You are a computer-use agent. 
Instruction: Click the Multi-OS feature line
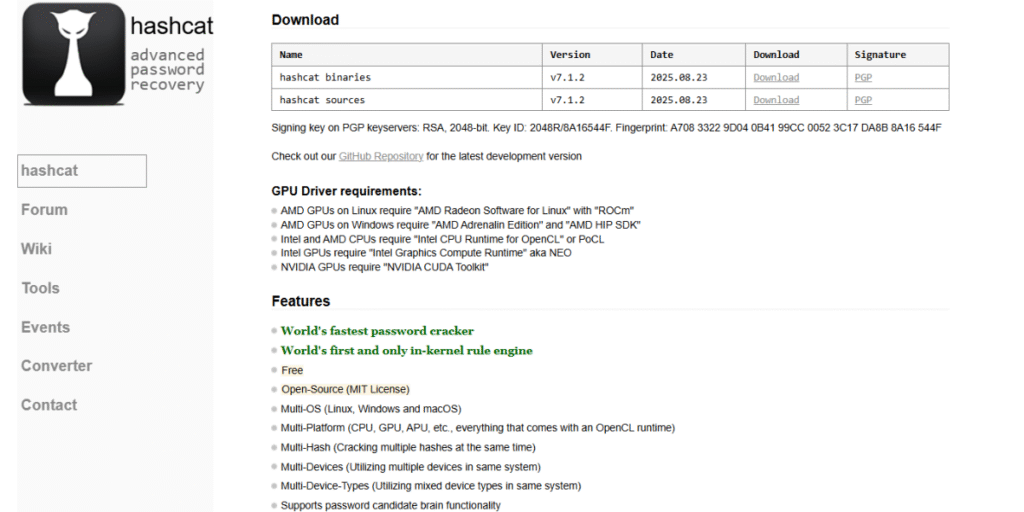click(371, 409)
